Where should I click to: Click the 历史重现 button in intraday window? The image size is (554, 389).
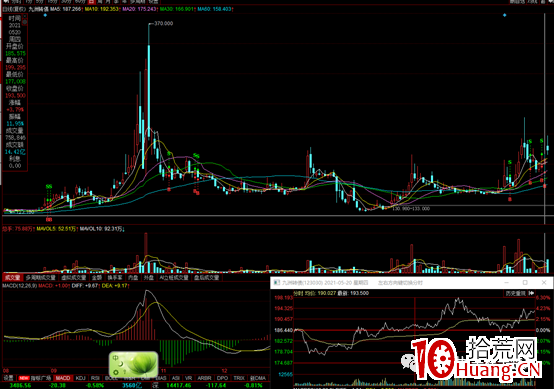(515, 293)
